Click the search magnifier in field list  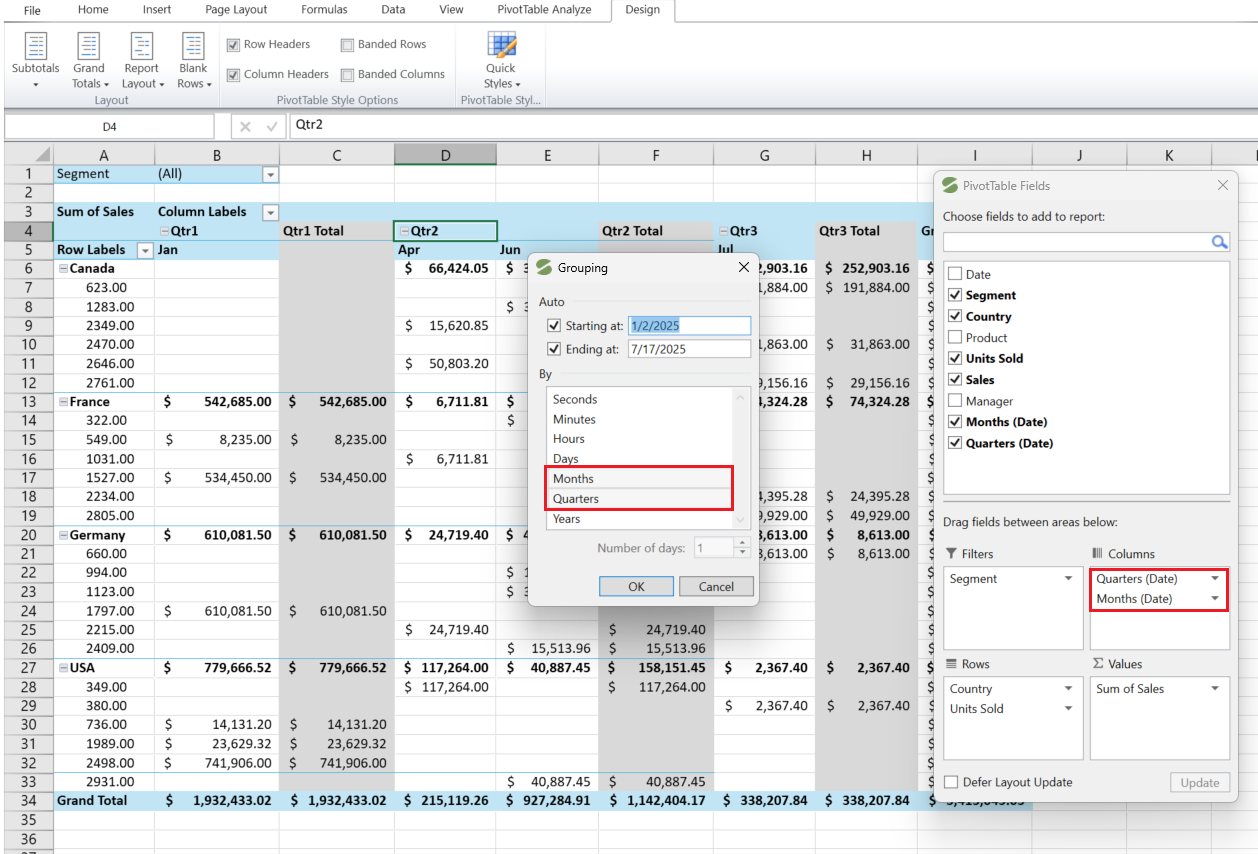(1219, 242)
